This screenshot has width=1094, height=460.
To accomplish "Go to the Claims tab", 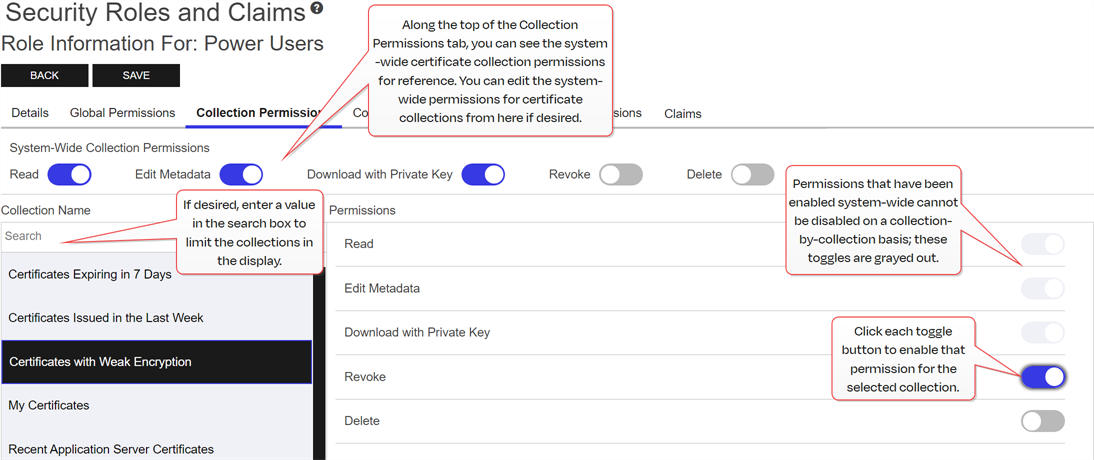I will (x=683, y=114).
